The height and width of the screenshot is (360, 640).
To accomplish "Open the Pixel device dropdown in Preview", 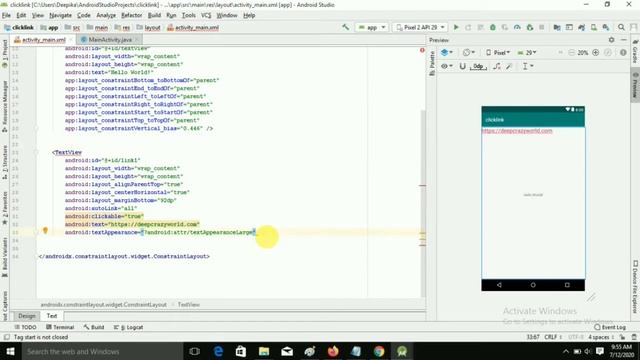I will click(498, 53).
